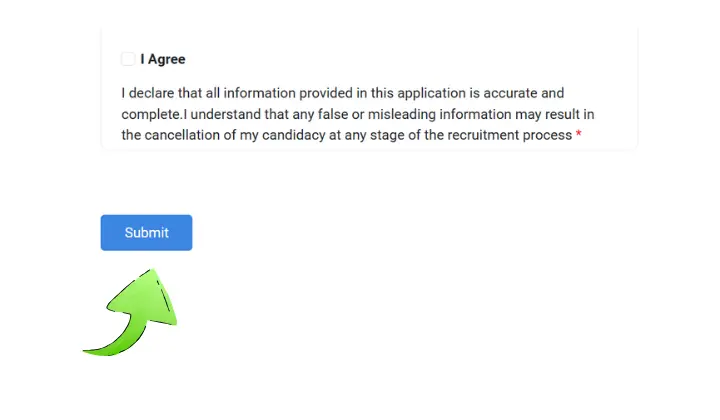
Task: Click the red required asterisk
Action: pyautogui.click(x=579, y=134)
